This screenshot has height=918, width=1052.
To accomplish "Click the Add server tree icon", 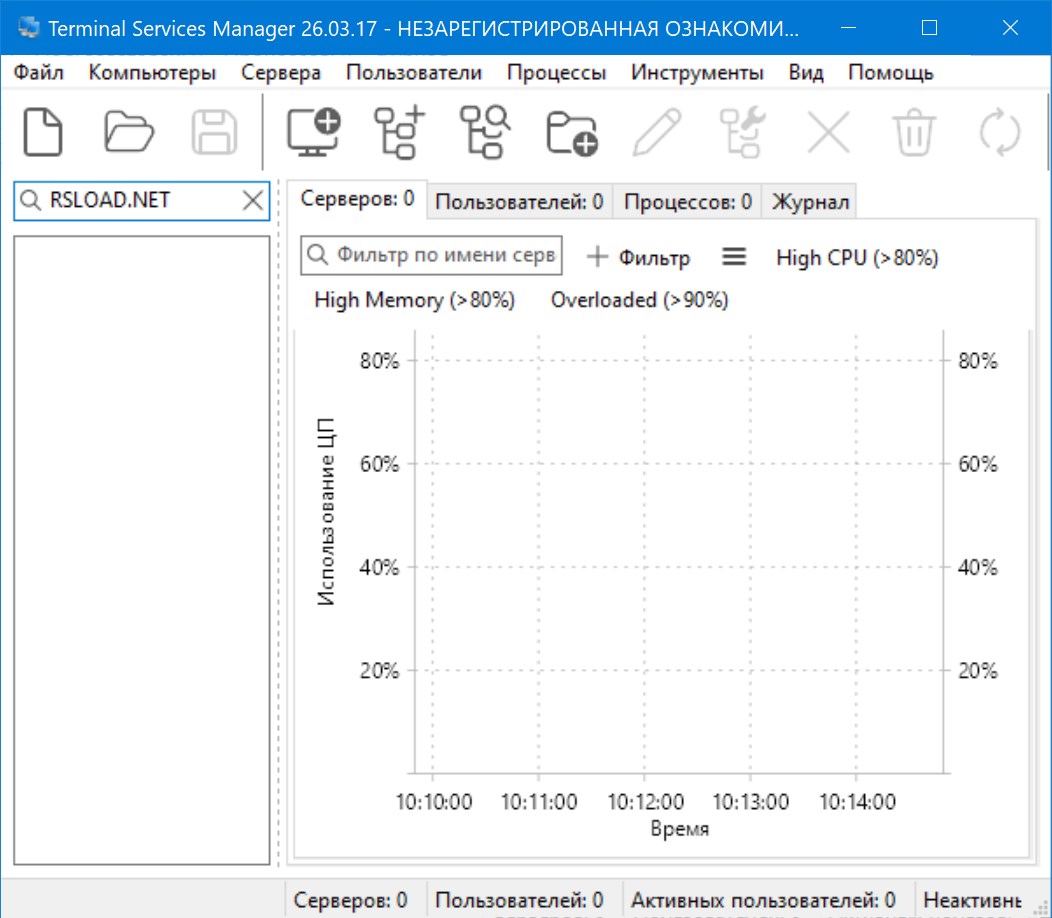I will [399, 132].
